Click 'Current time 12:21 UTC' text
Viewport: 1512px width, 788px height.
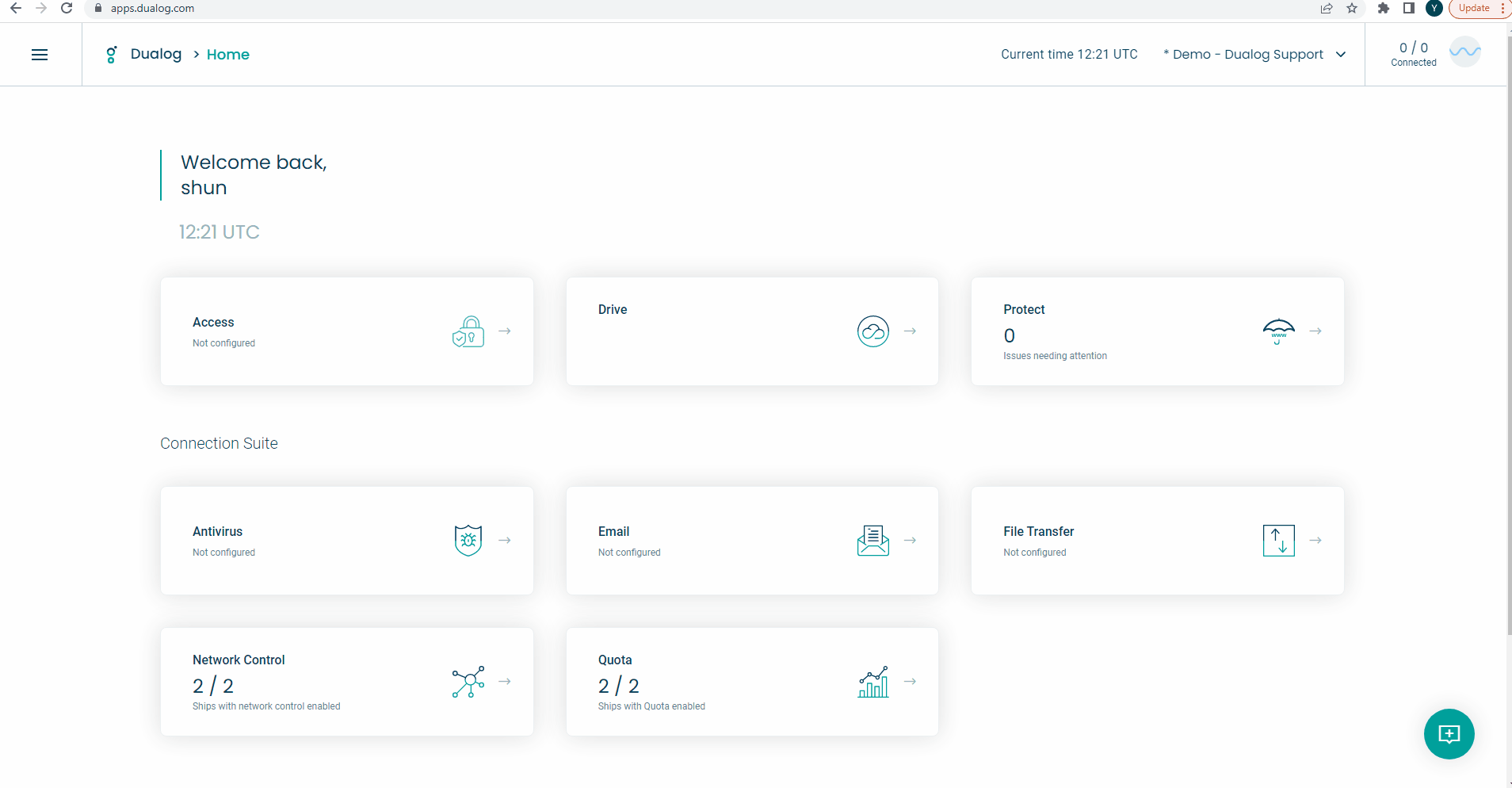point(1069,55)
